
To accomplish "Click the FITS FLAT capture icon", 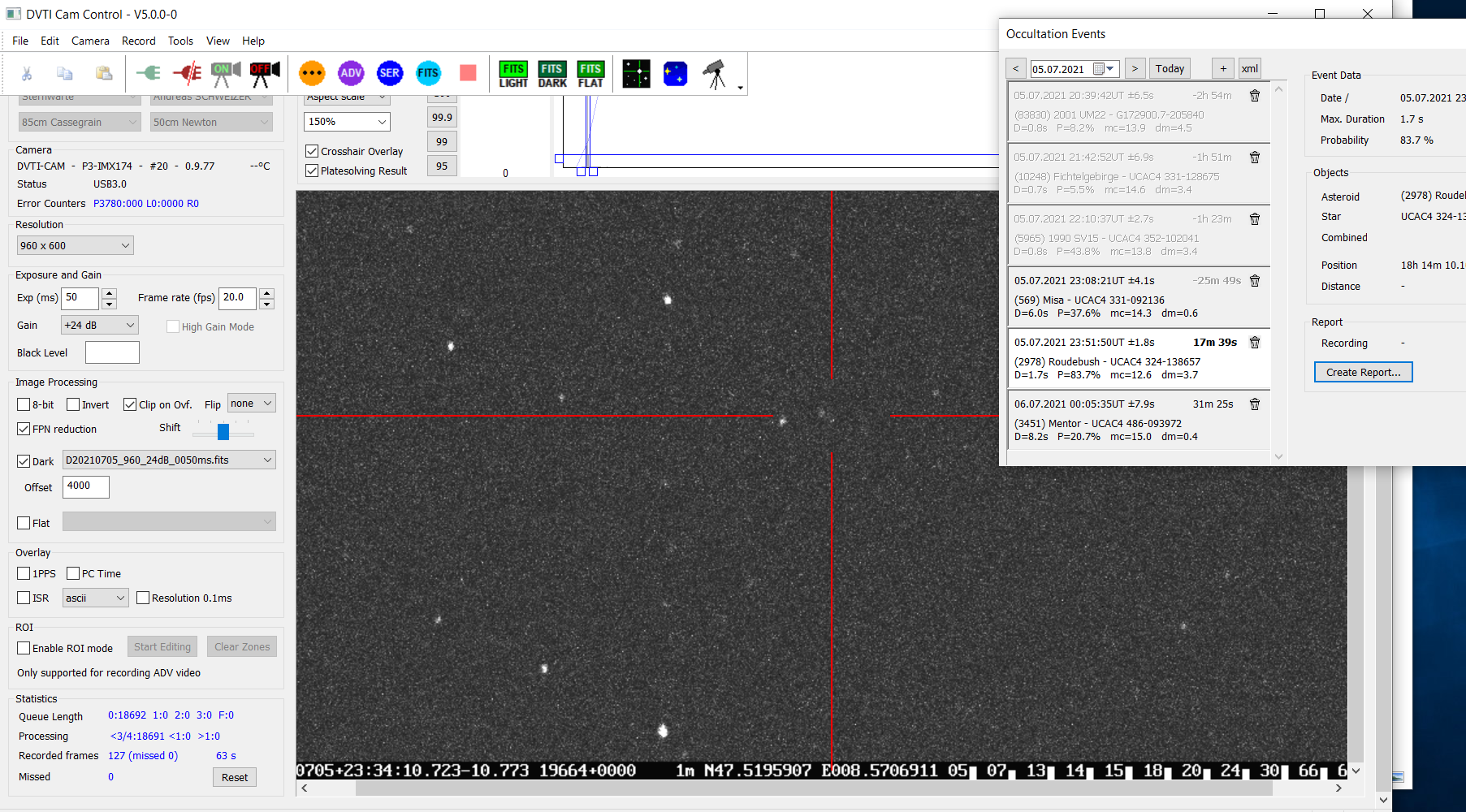I will (x=590, y=74).
